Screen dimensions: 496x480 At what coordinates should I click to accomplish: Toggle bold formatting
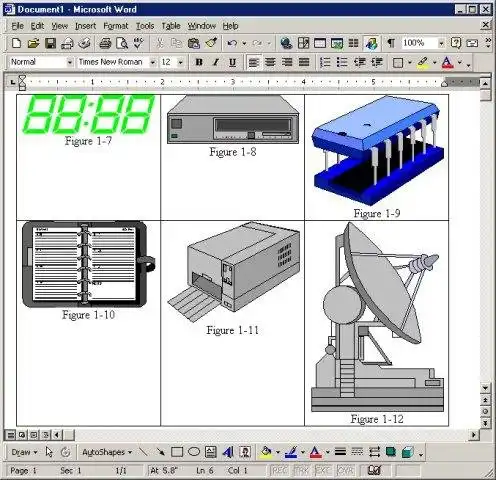coord(199,62)
